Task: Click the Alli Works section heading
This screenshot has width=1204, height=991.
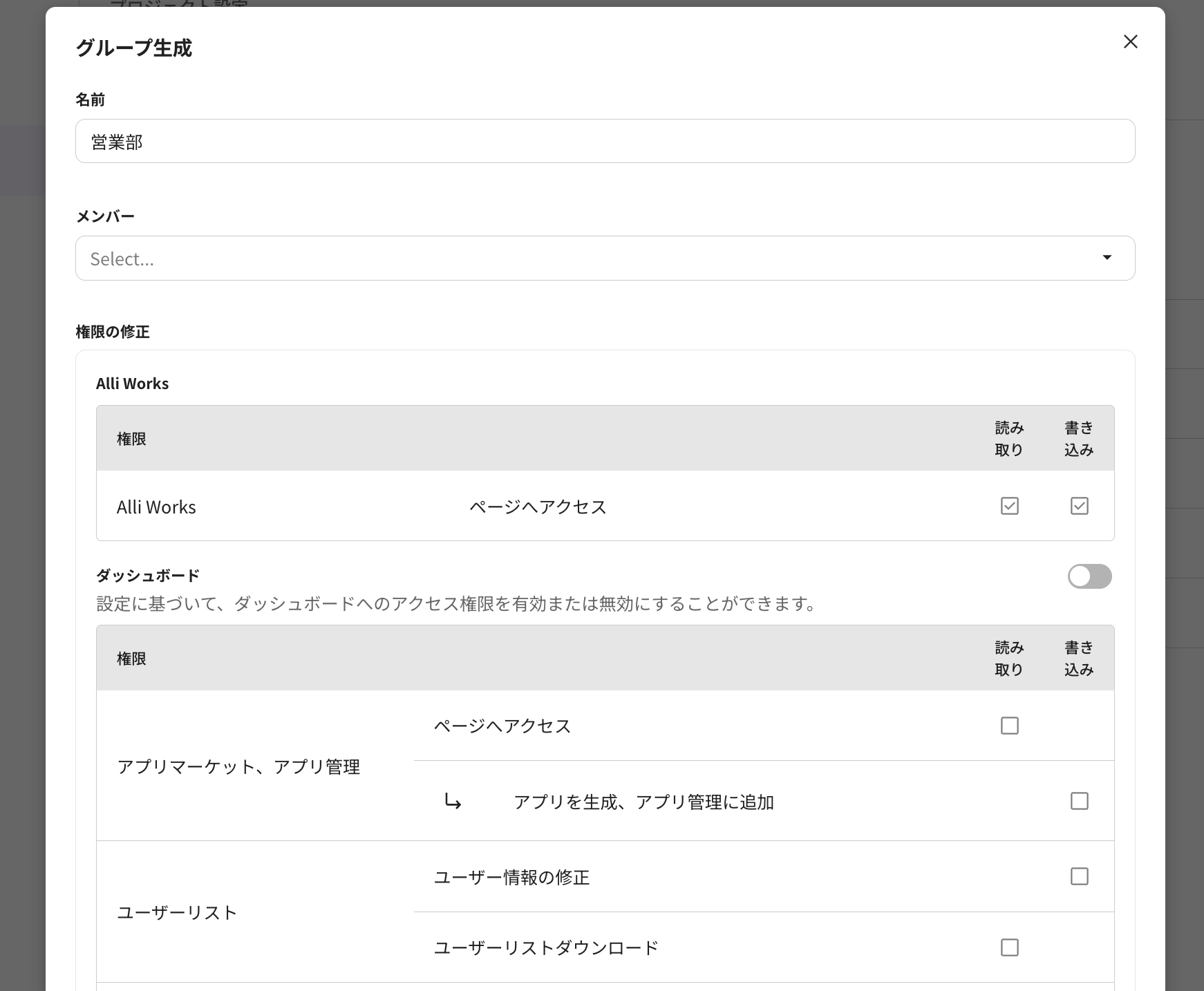Action: click(x=132, y=384)
